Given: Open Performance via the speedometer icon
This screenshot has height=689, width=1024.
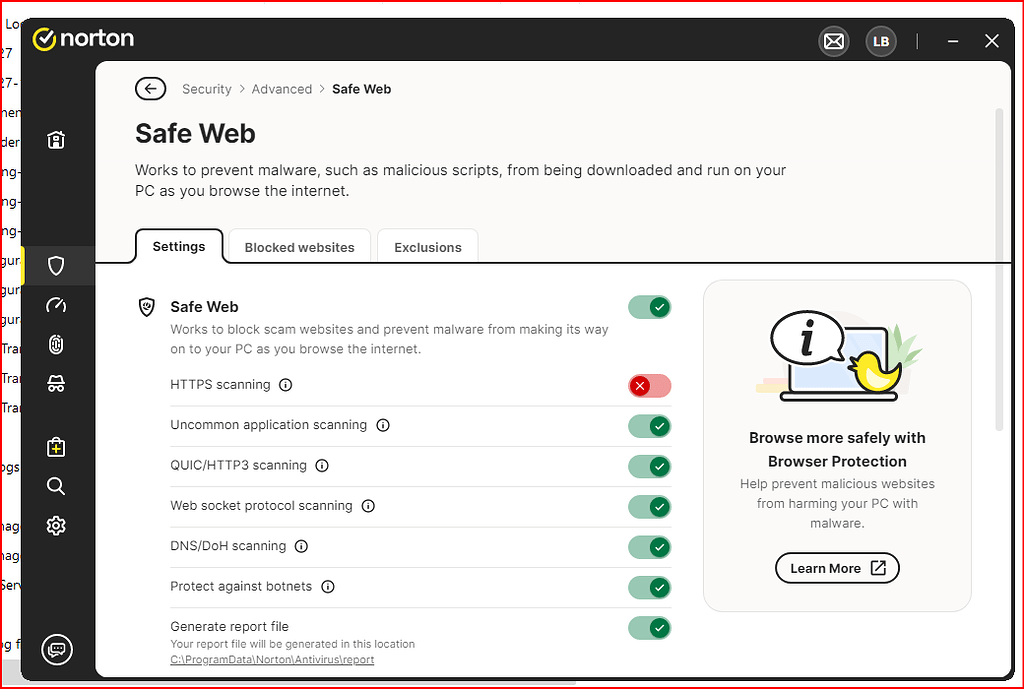Looking at the screenshot, I should point(56,306).
